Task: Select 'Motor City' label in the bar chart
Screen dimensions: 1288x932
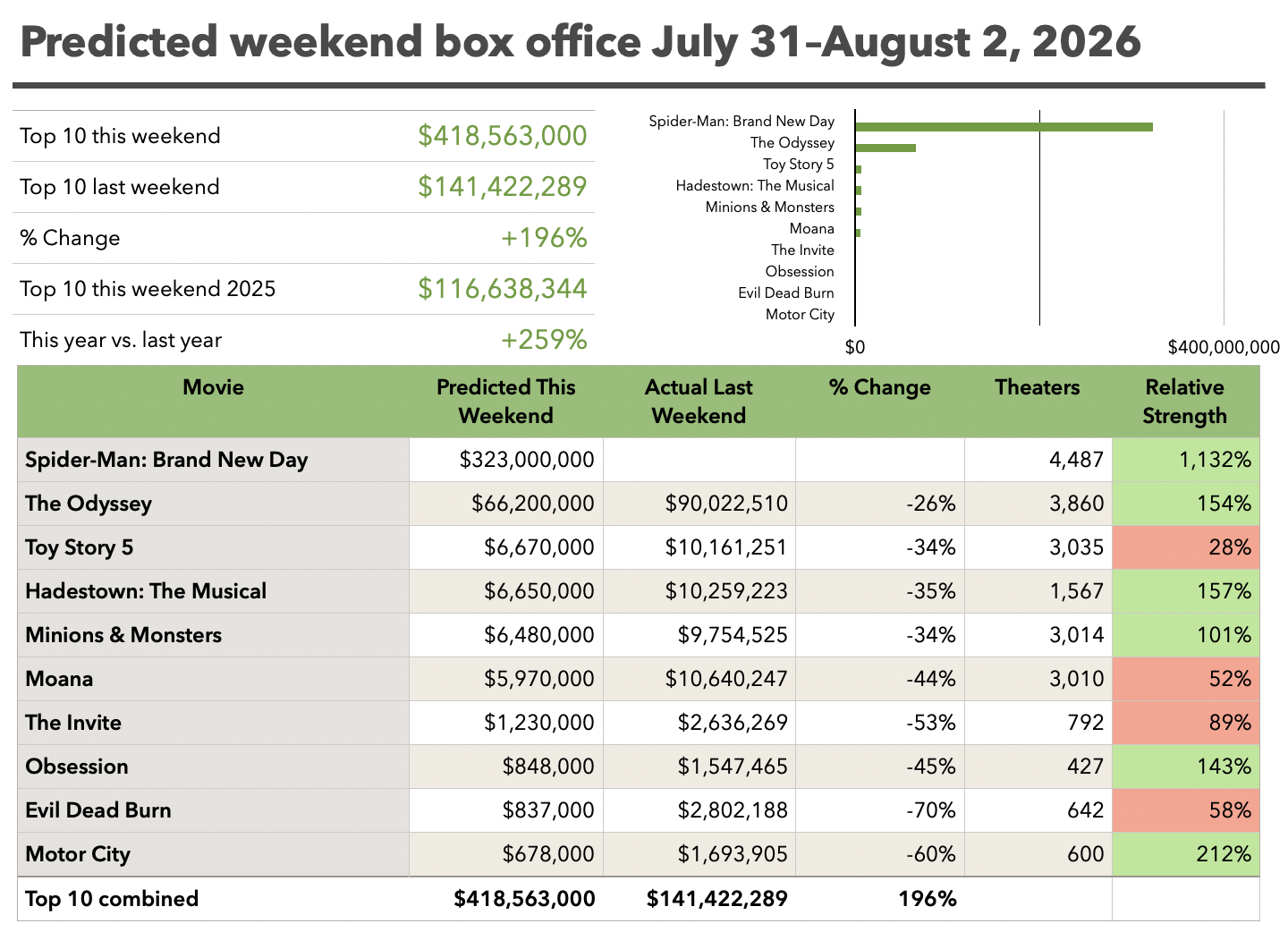Action: click(800, 314)
